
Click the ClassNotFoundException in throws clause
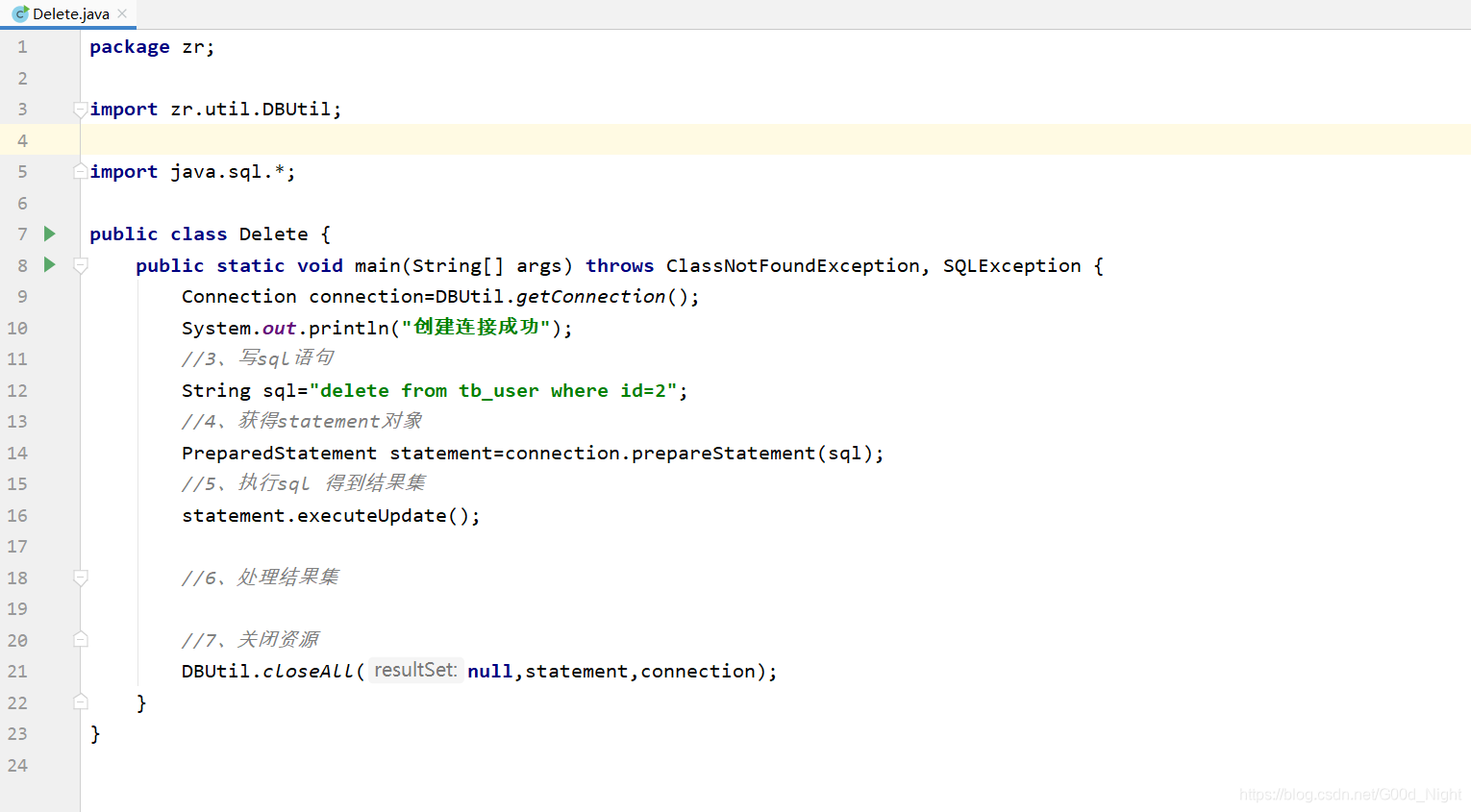[793, 265]
